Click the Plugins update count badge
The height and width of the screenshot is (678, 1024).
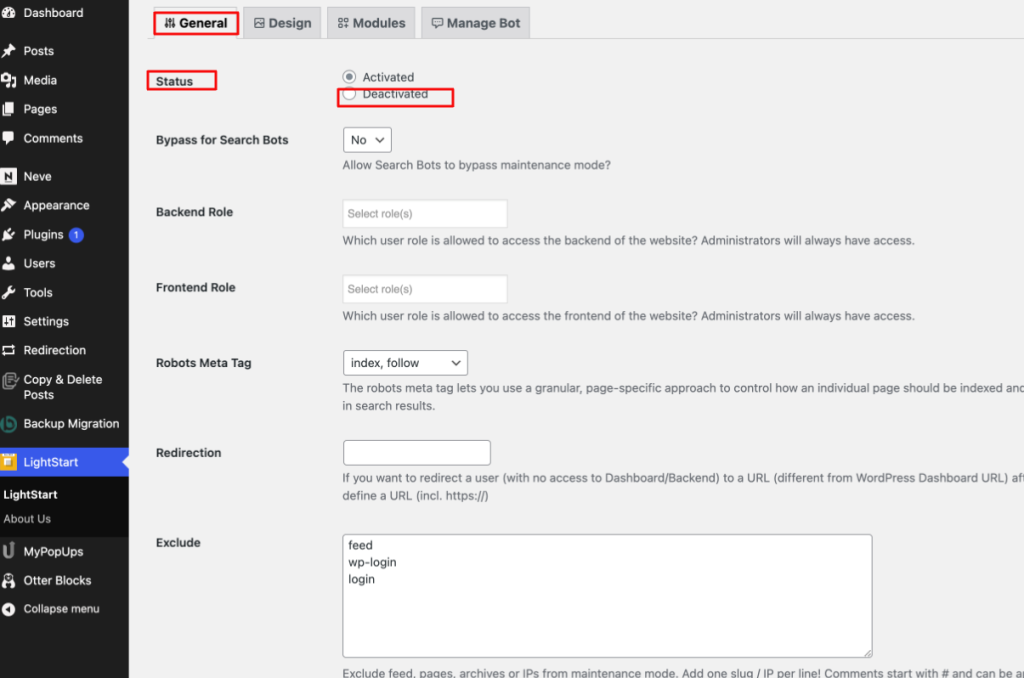(76, 234)
